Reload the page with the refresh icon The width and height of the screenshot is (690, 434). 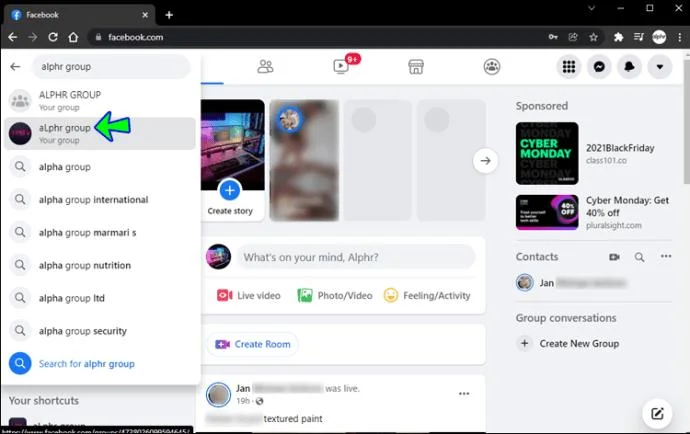tap(53, 37)
